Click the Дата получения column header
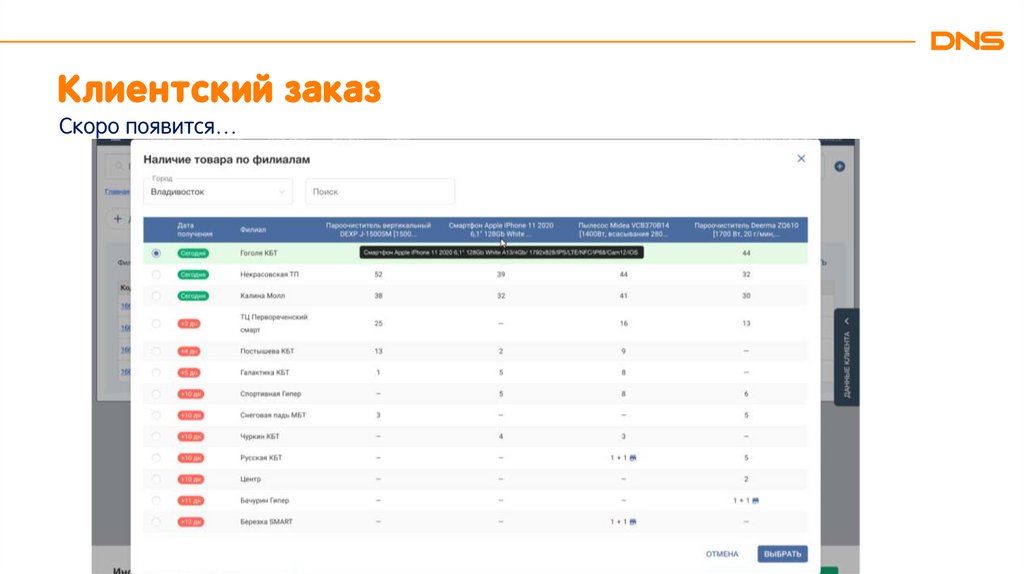The width and height of the screenshot is (1024, 574). 192,229
